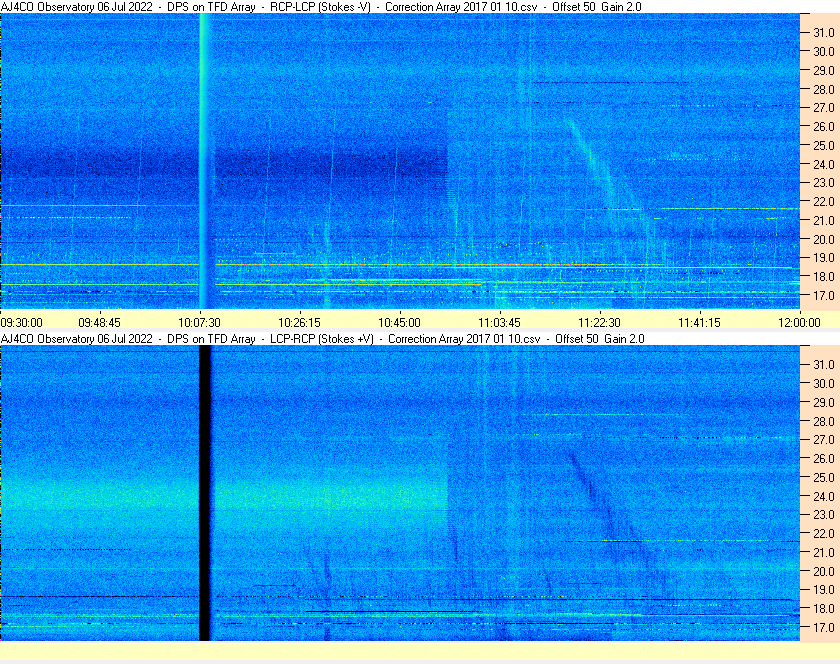Select 20.0 frequency label in LCP-RCP chart

[824, 571]
